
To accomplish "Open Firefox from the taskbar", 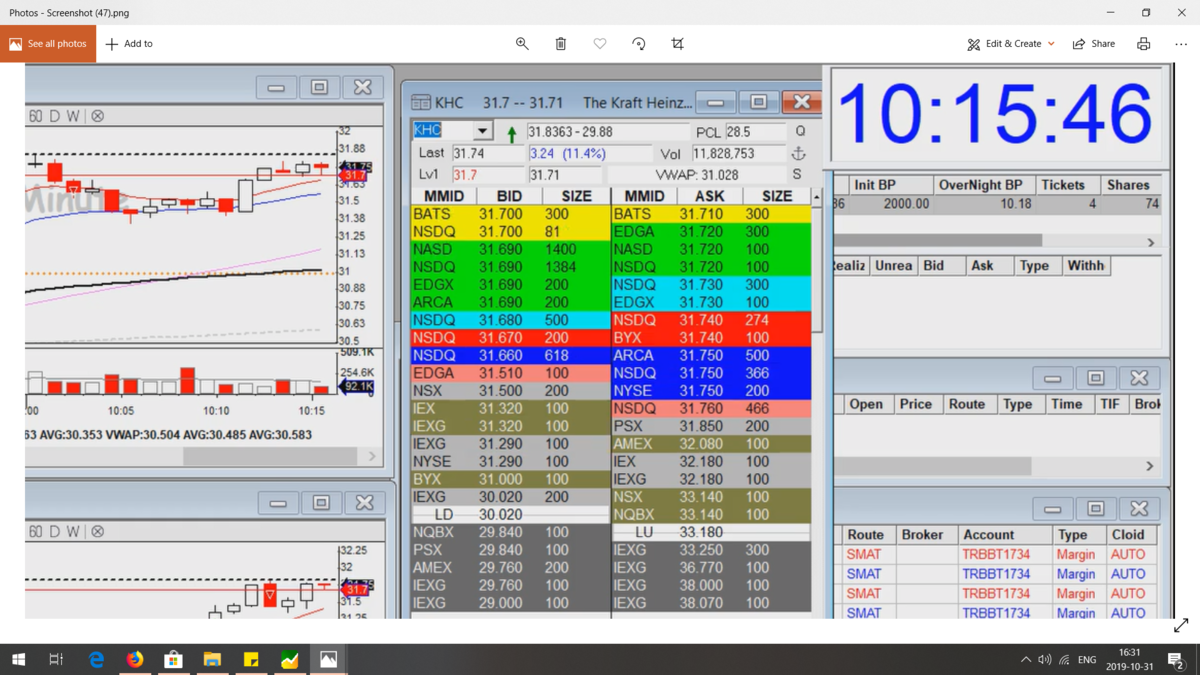I will click(x=135, y=659).
